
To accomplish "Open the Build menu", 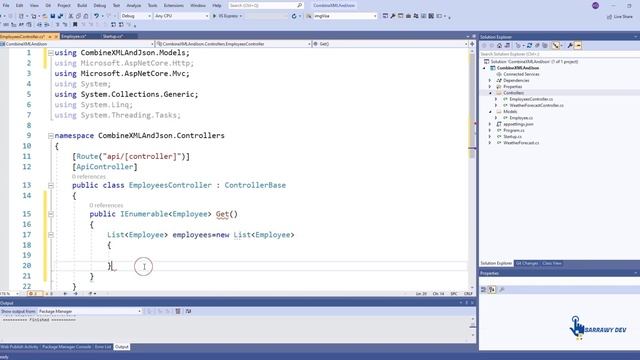I will click(82, 5).
